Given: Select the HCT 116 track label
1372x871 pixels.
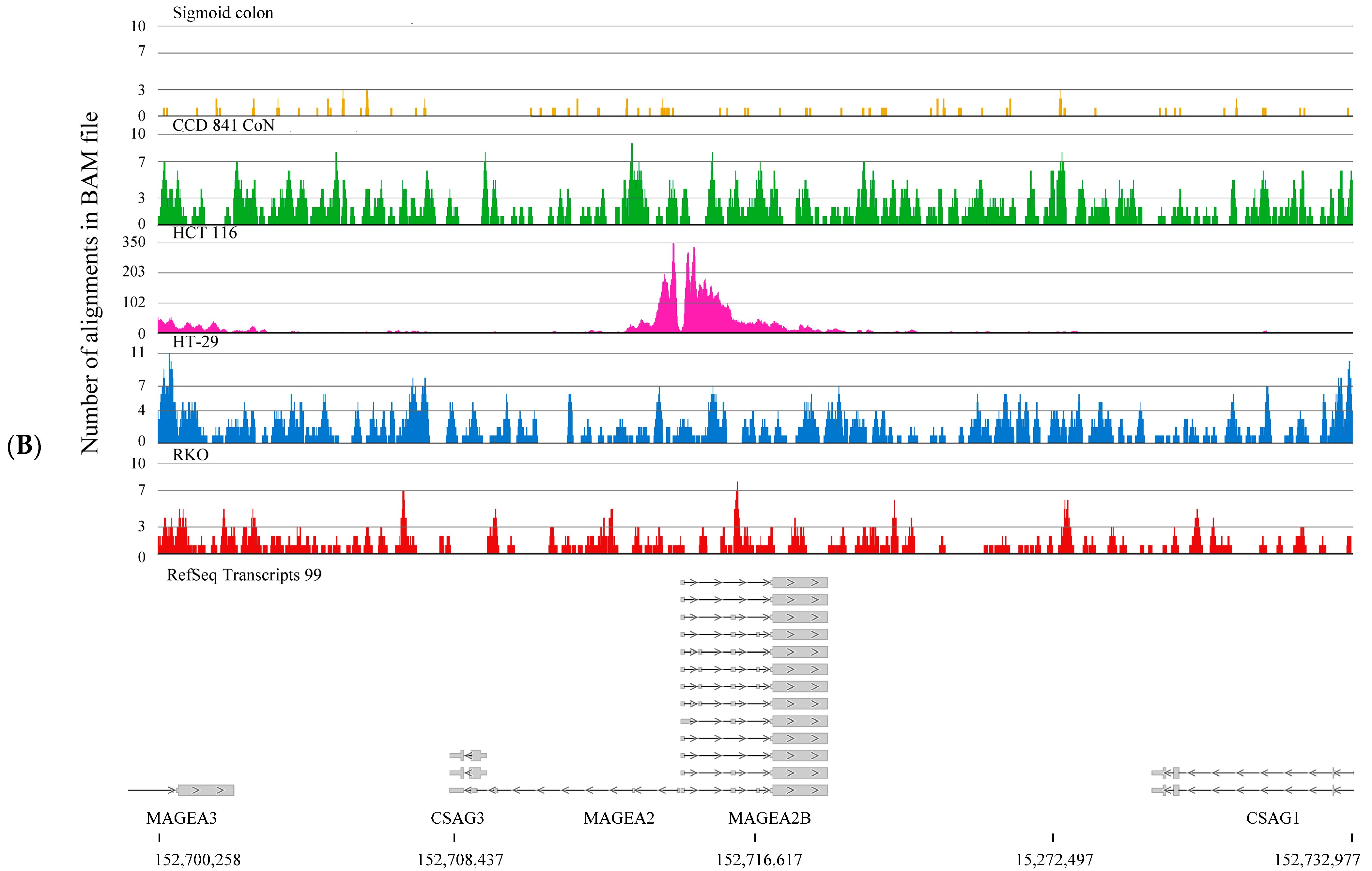Looking at the screenshot, I should click(205, 233).
